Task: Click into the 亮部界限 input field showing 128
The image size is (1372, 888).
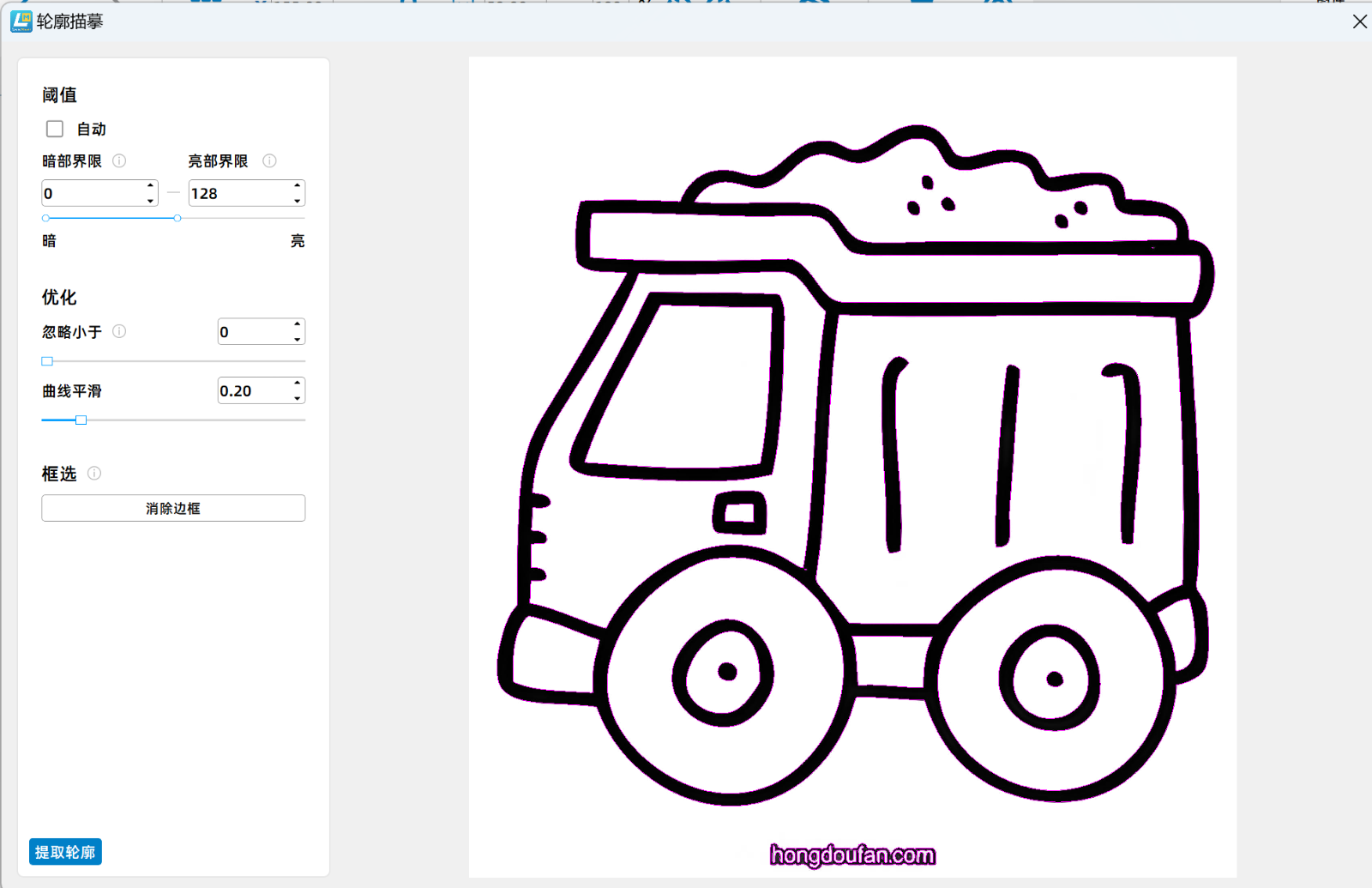Action: [x=238, y=193]
